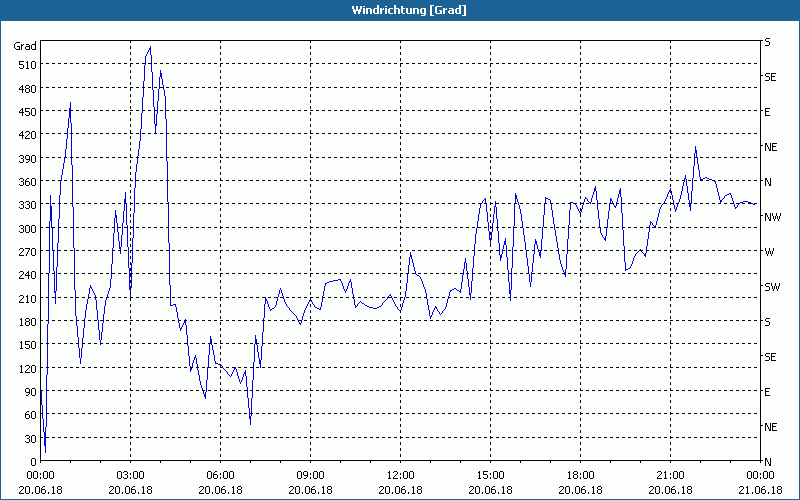Select the 18:00 time axis label
800x500 pixels.
tap(581, 476)
